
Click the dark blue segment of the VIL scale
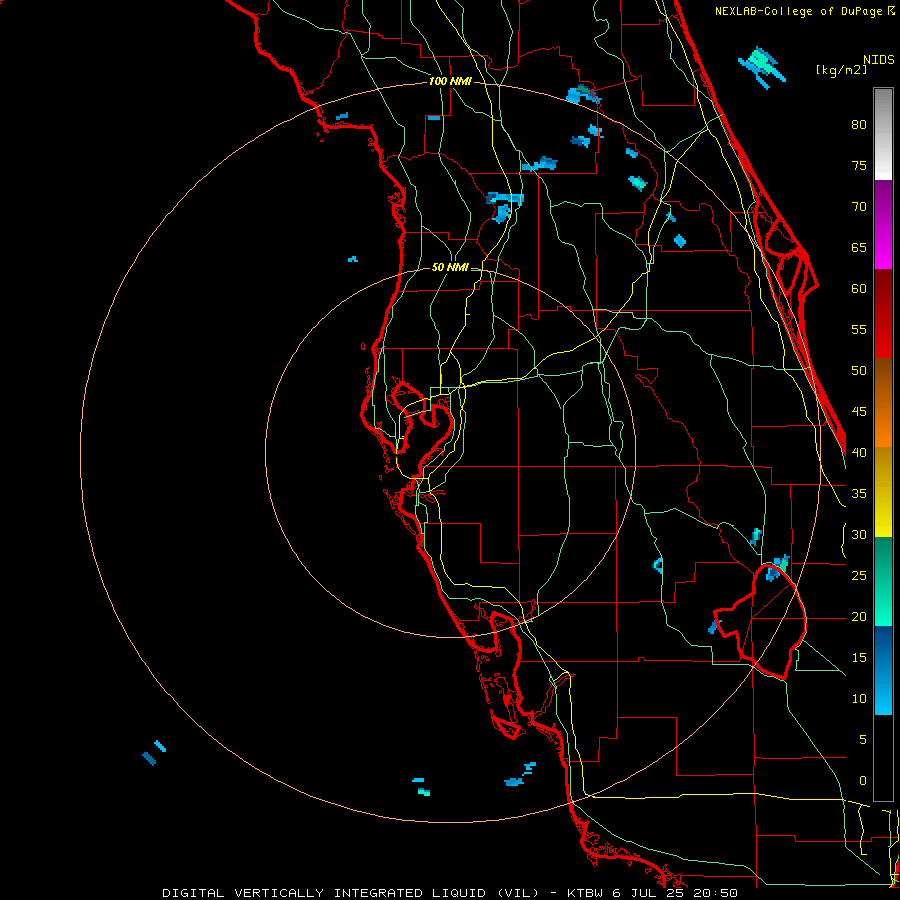(x=883, y=648)
